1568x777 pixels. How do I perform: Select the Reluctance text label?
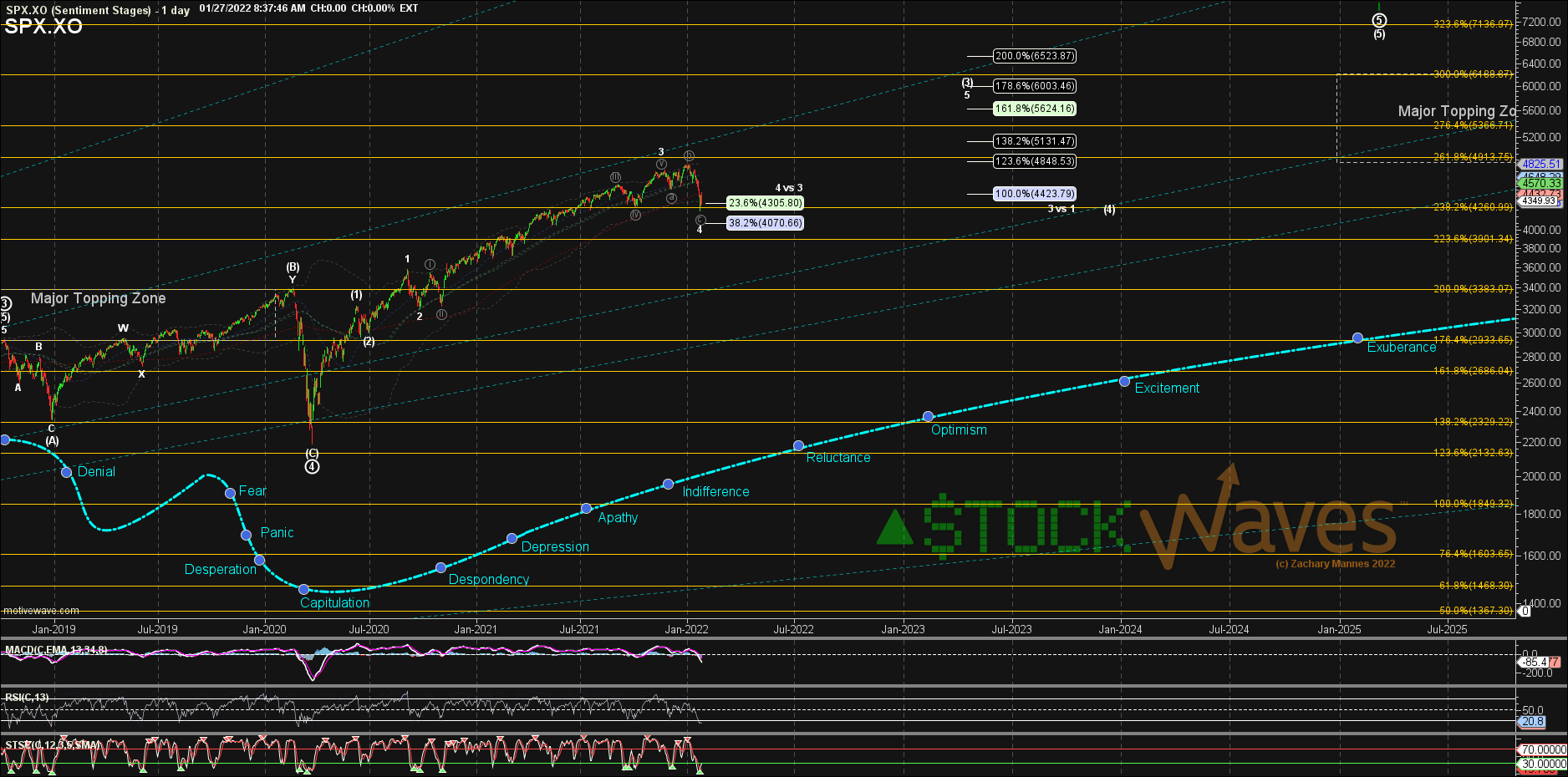click(838, 457)
